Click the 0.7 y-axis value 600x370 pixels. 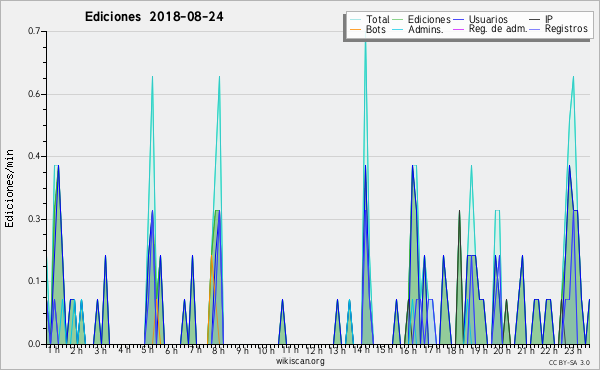34,31
